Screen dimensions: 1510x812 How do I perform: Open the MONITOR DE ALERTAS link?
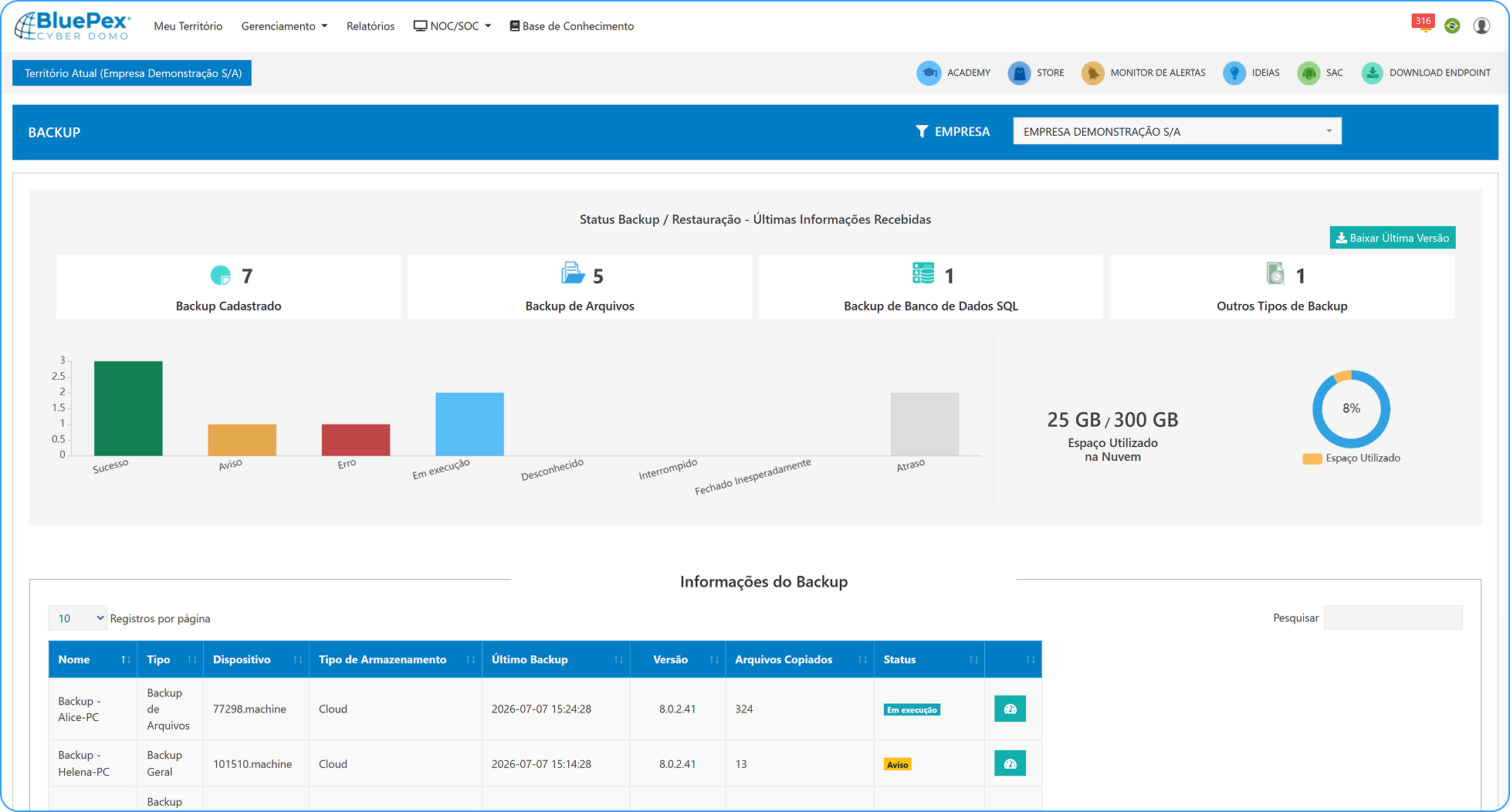point(1158,73)
